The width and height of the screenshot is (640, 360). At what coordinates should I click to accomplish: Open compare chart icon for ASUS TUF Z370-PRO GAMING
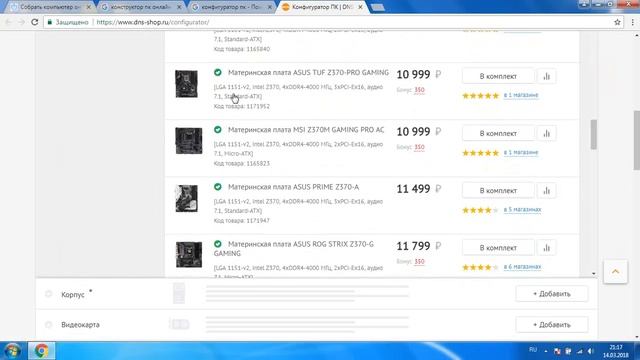pos(547,76)
